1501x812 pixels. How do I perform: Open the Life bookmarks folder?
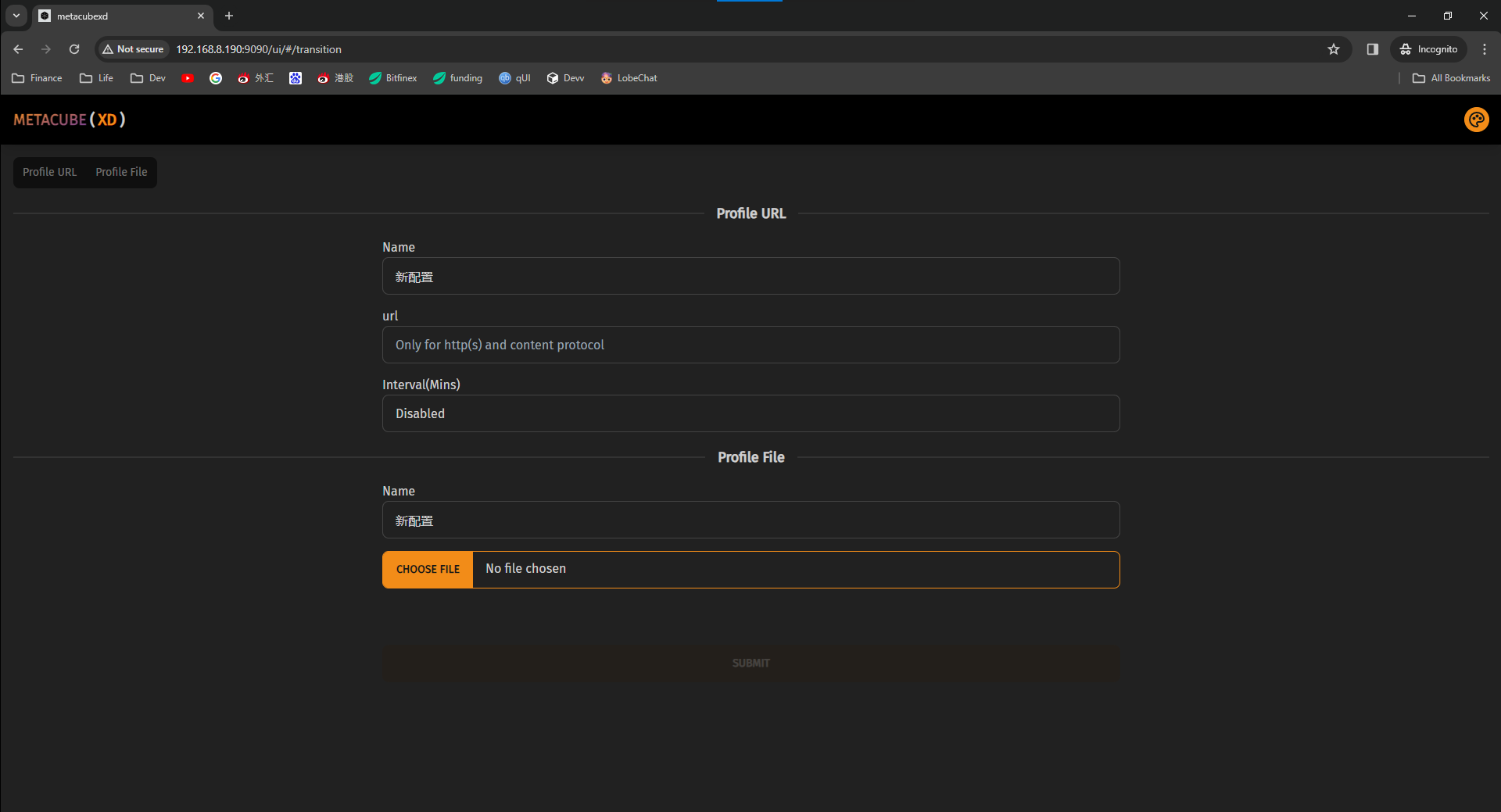point(96,78)
